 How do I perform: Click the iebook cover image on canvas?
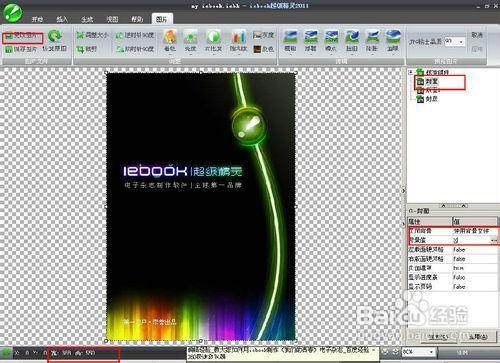tap(201, 207)
